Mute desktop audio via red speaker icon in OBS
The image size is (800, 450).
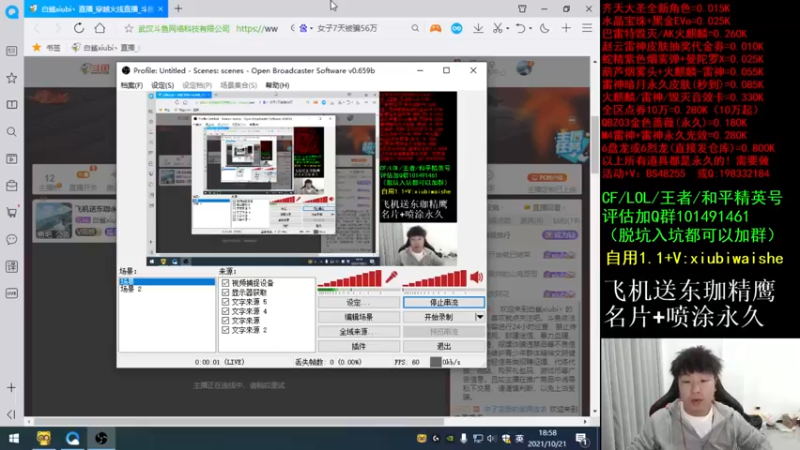coord(477,277)
